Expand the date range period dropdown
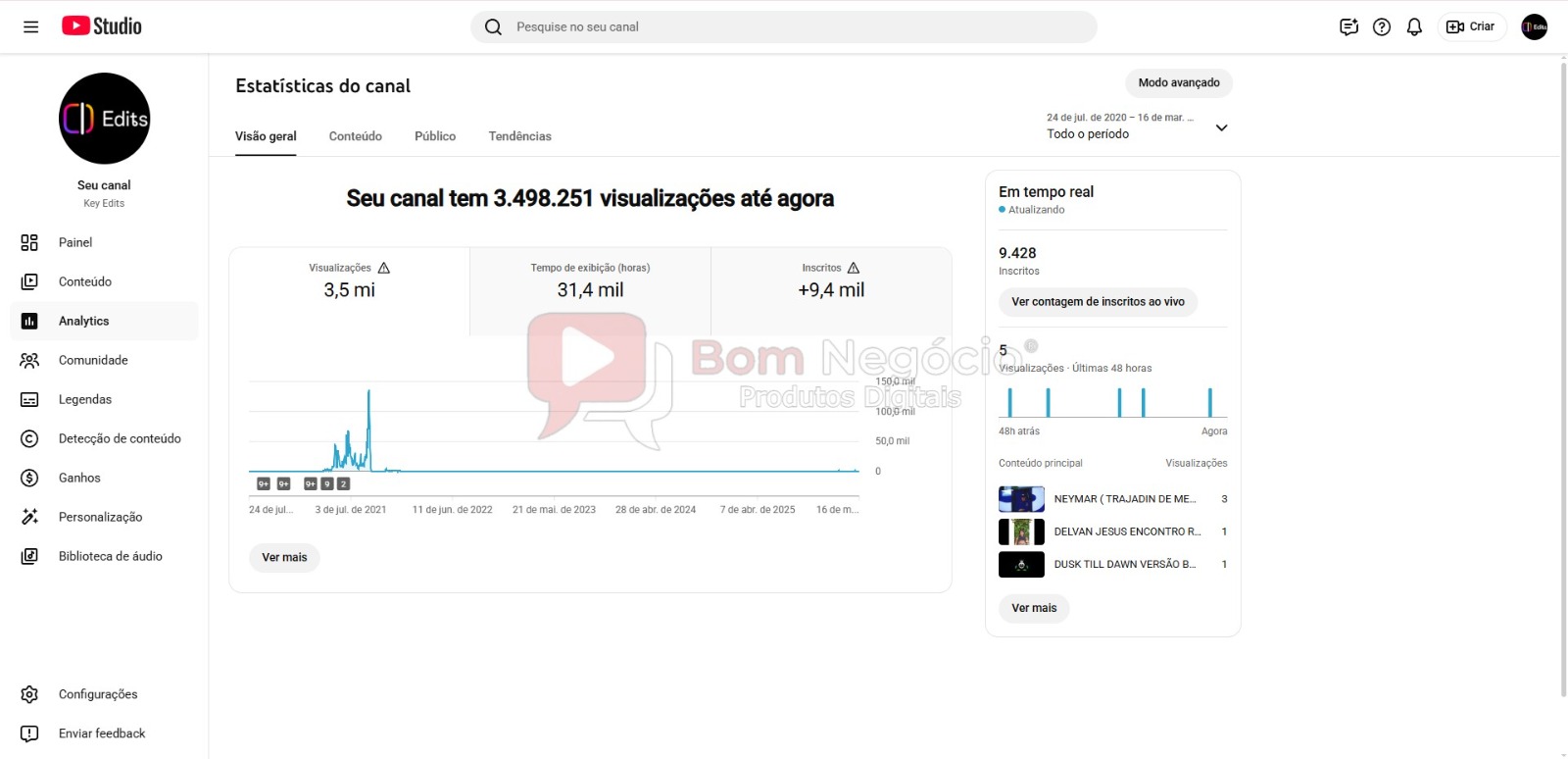 pos(1221,127)
